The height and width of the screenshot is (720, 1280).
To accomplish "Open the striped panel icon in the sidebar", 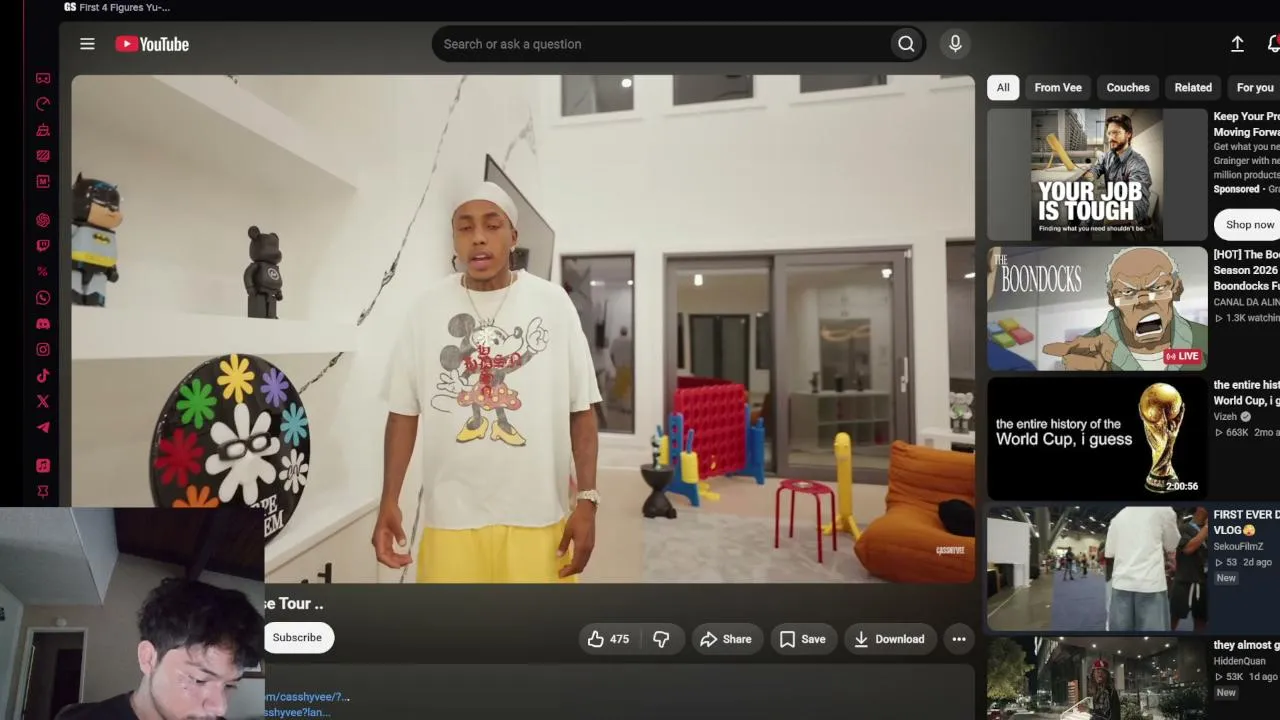I will [x=43, y=156].
